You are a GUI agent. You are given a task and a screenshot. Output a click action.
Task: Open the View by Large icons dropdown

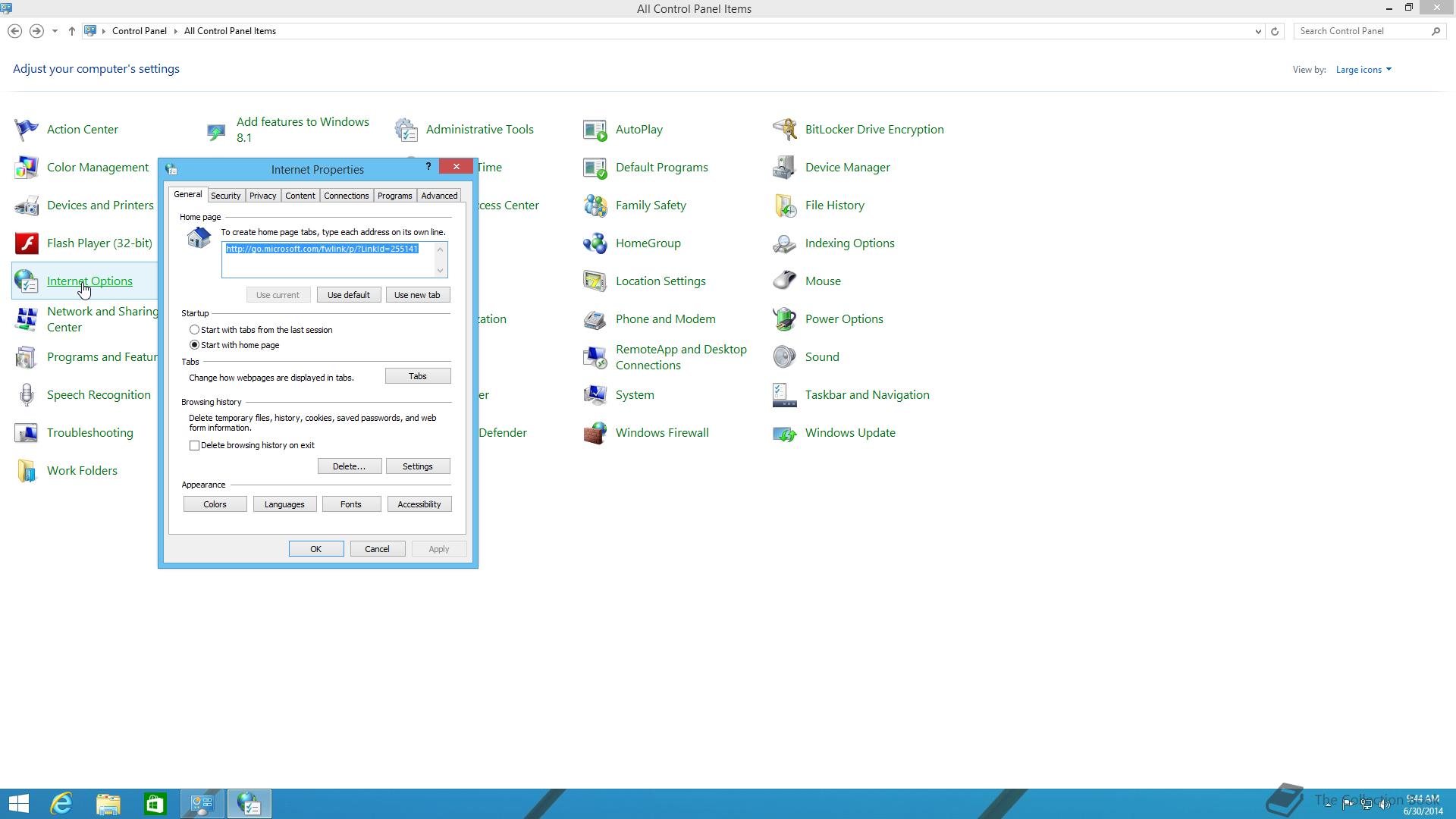[1363, 70]
